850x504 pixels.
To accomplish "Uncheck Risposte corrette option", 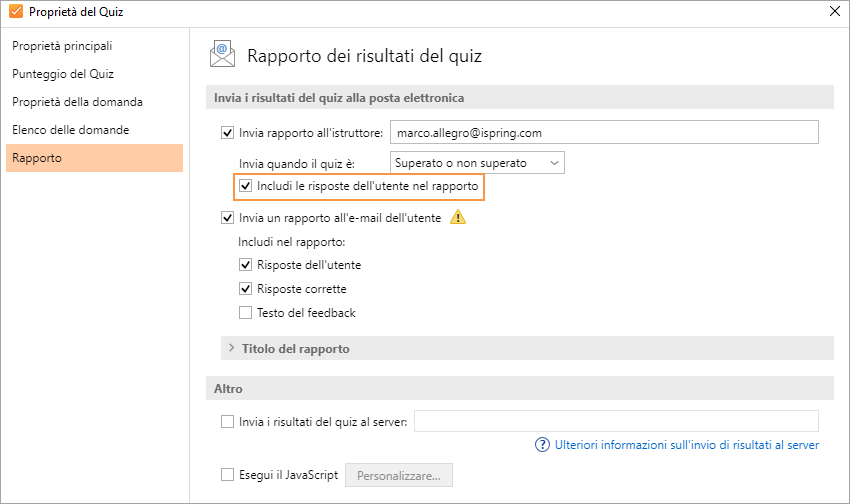I will (246, 289).
